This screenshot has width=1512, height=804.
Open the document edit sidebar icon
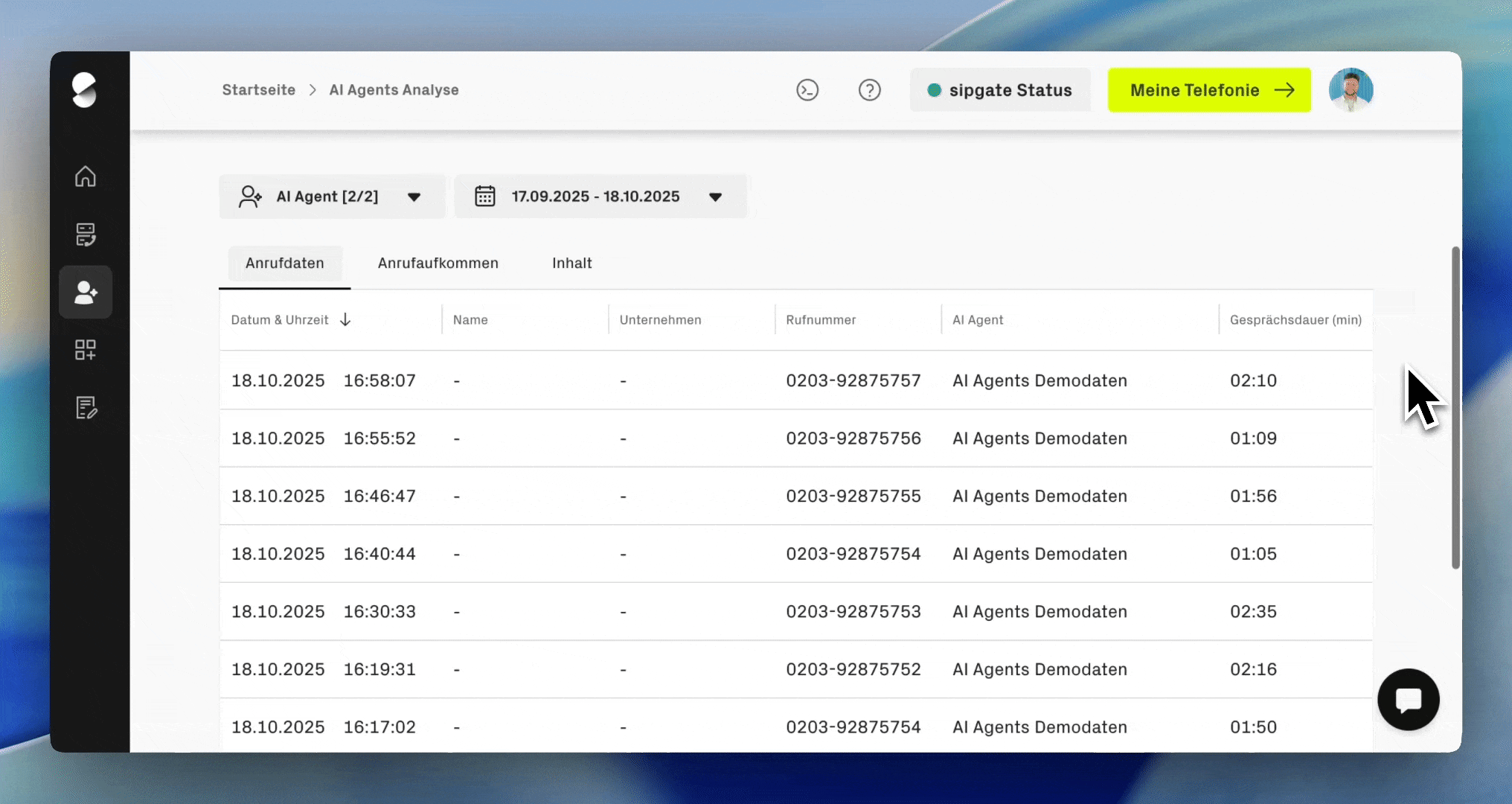[x=86, y=407]
